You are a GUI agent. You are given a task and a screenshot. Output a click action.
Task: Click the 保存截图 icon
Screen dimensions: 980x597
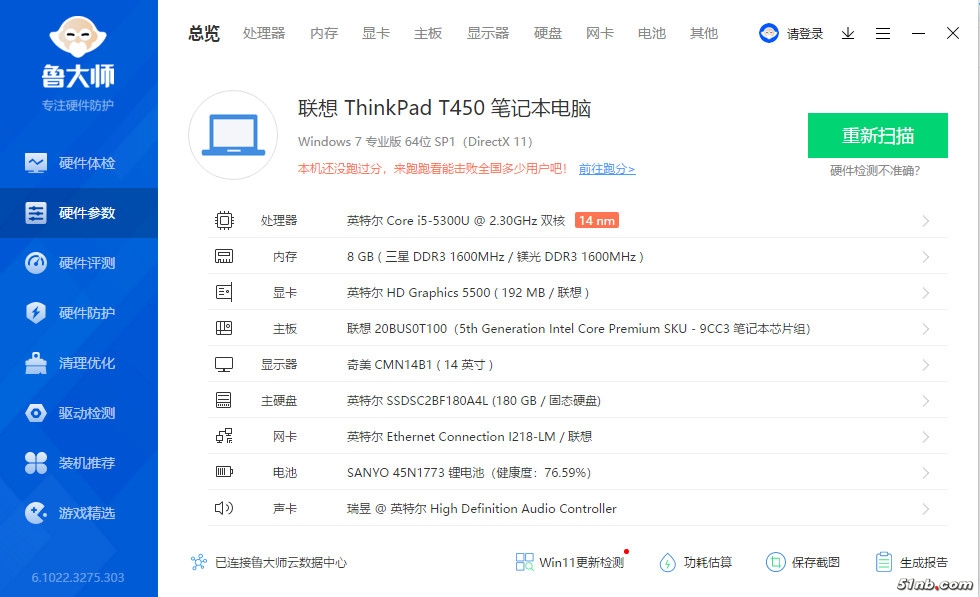(775, 562)
